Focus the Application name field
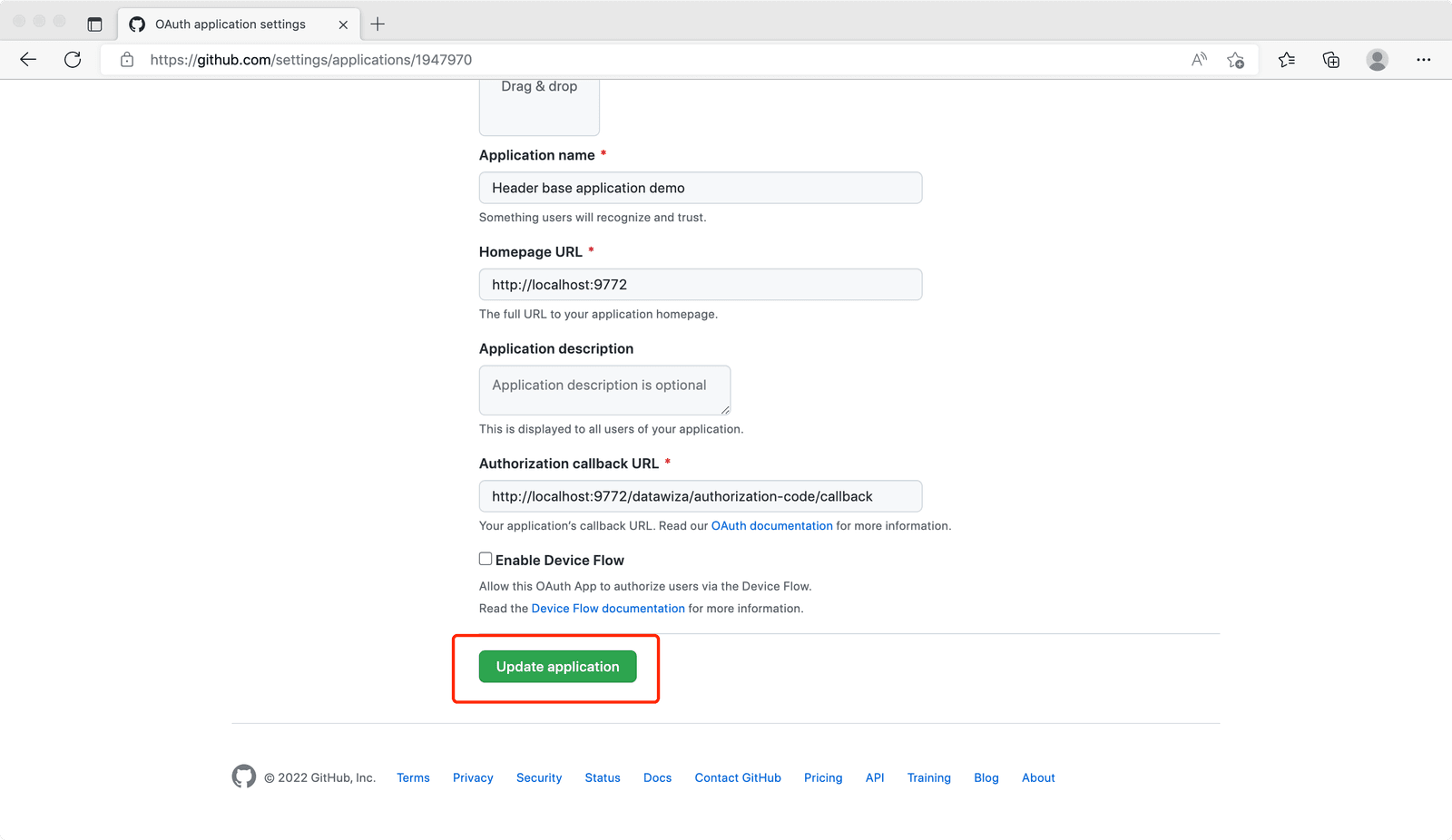Image resolution: width=1452 pixels, height=840 pixels. 701,188
